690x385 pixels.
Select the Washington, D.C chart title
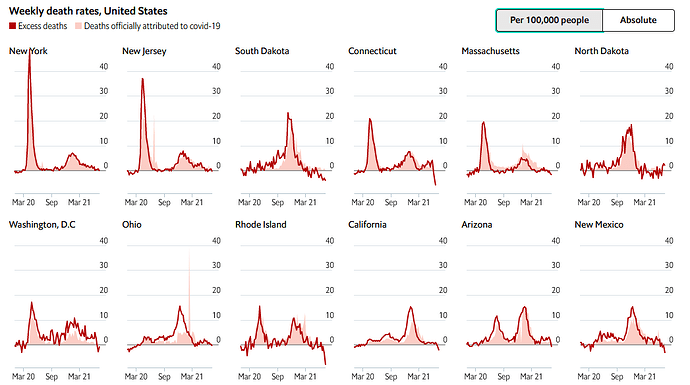pyautogui.click(x=42, y=225)
